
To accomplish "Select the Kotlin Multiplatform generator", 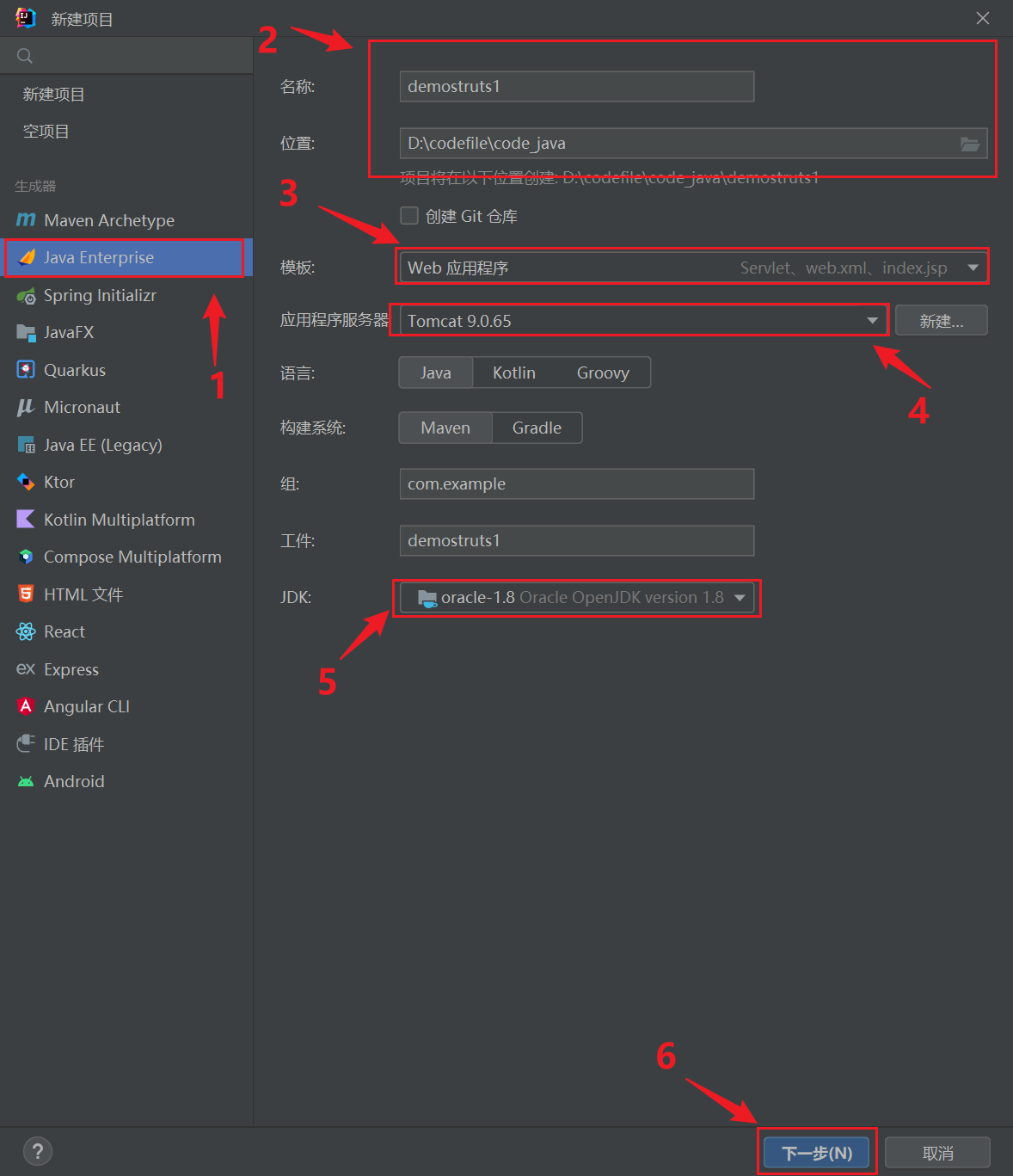I will [126, 520].
